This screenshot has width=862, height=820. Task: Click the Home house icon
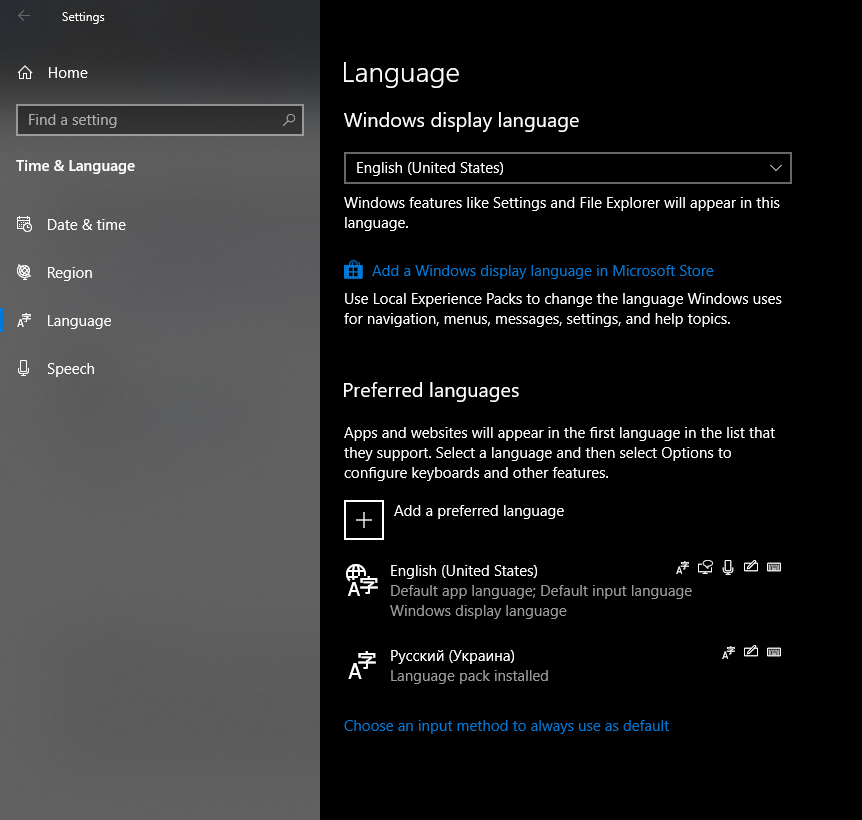pos(25,73)
